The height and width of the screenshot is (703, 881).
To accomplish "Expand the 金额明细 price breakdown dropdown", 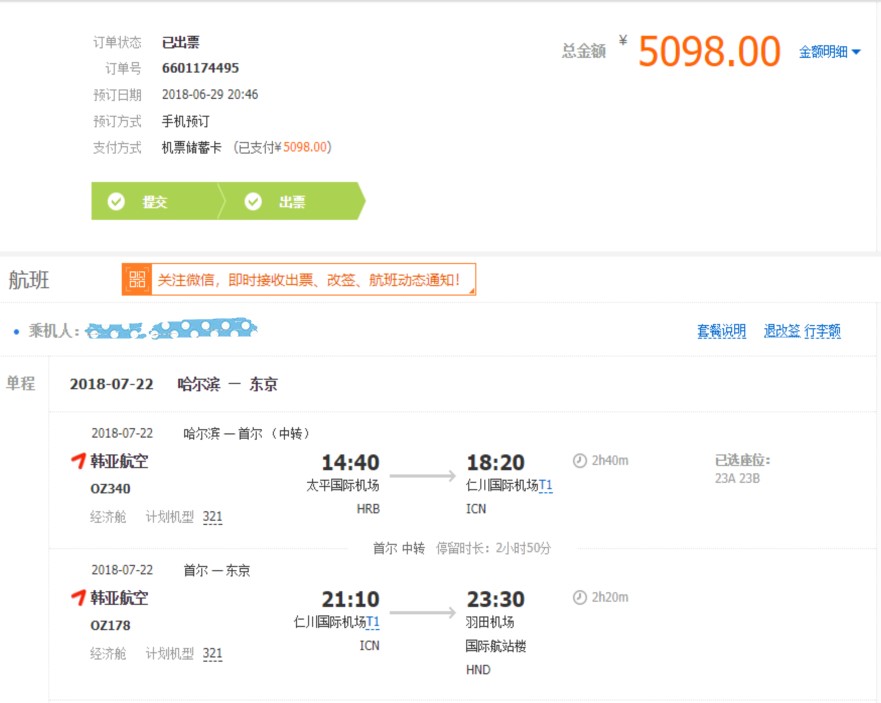I will (829, 52).
